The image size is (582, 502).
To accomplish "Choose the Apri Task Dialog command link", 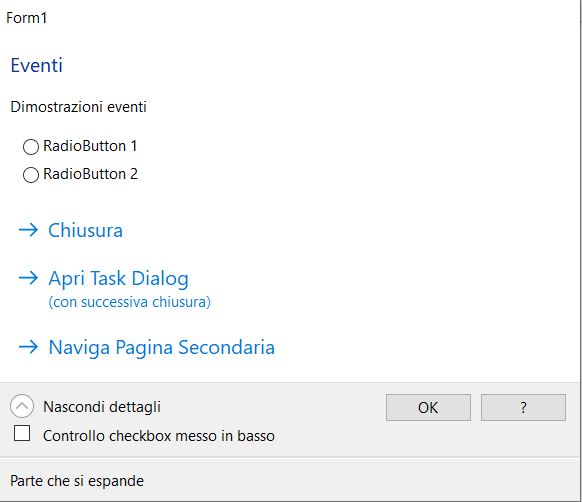I will point(118,278).
